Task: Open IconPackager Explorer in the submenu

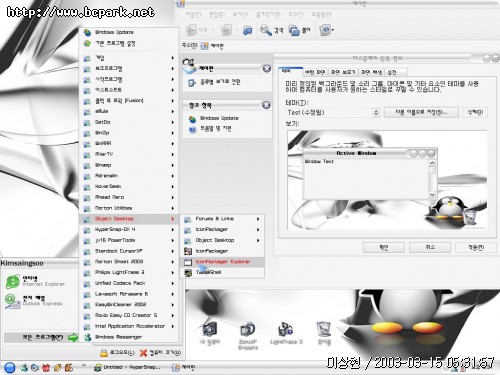Action: pos(222,262)
